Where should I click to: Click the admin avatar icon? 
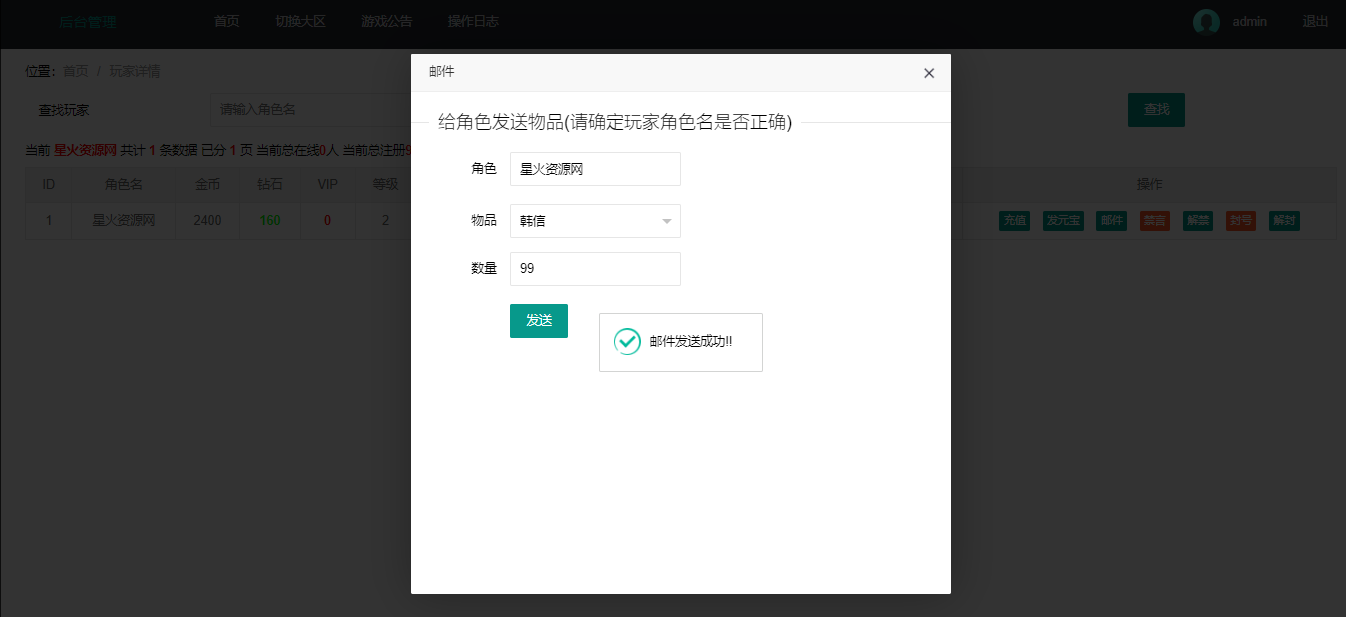click(x=1206, y=22)
